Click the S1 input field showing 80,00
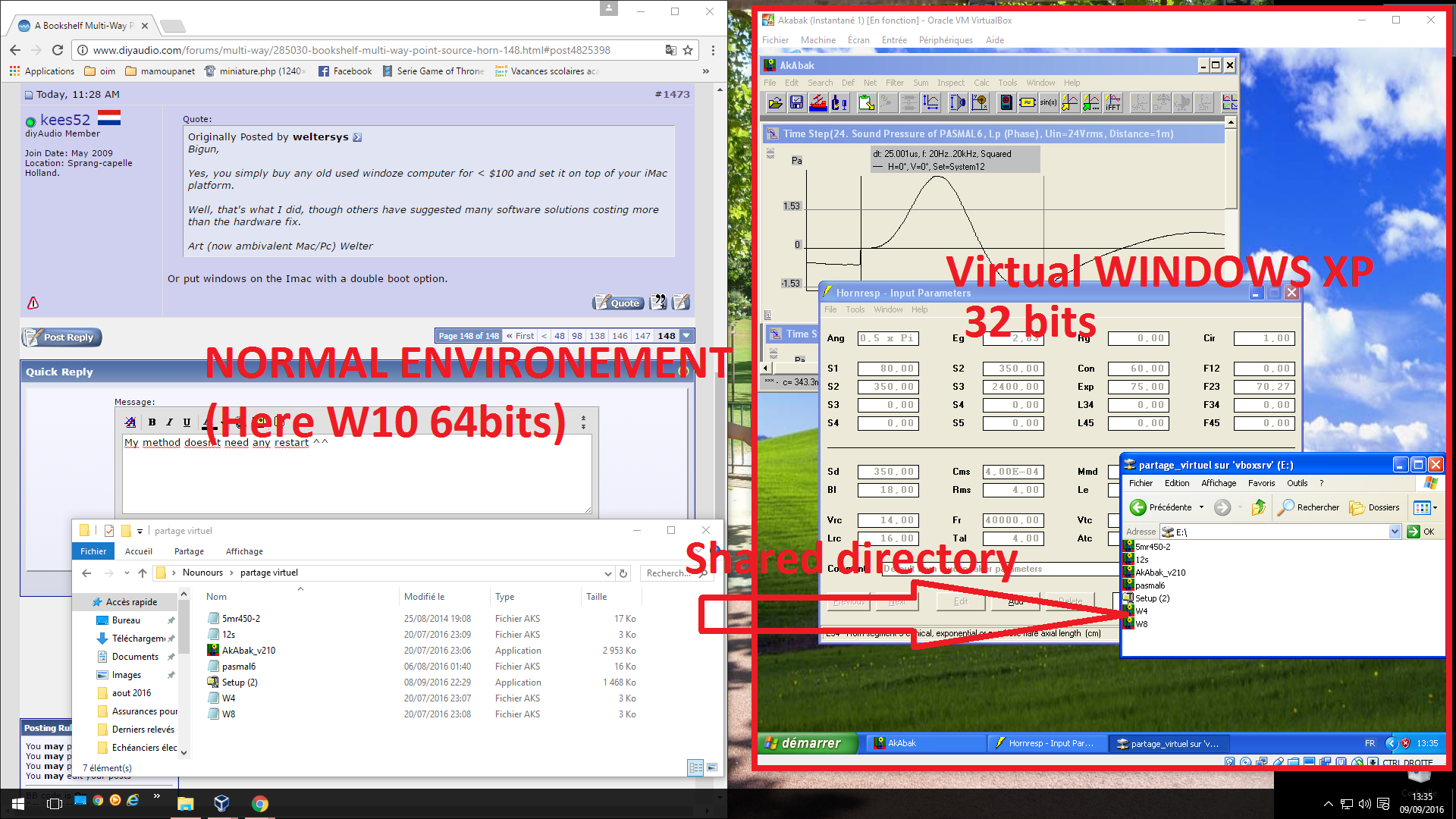 [x=887, y=369]
